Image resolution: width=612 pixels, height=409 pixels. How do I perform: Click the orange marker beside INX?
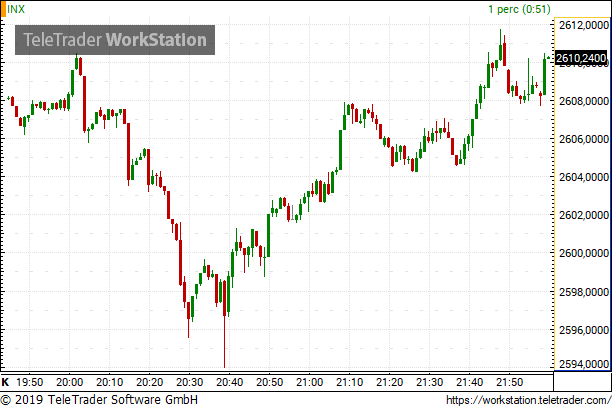[x=3, y=9]
